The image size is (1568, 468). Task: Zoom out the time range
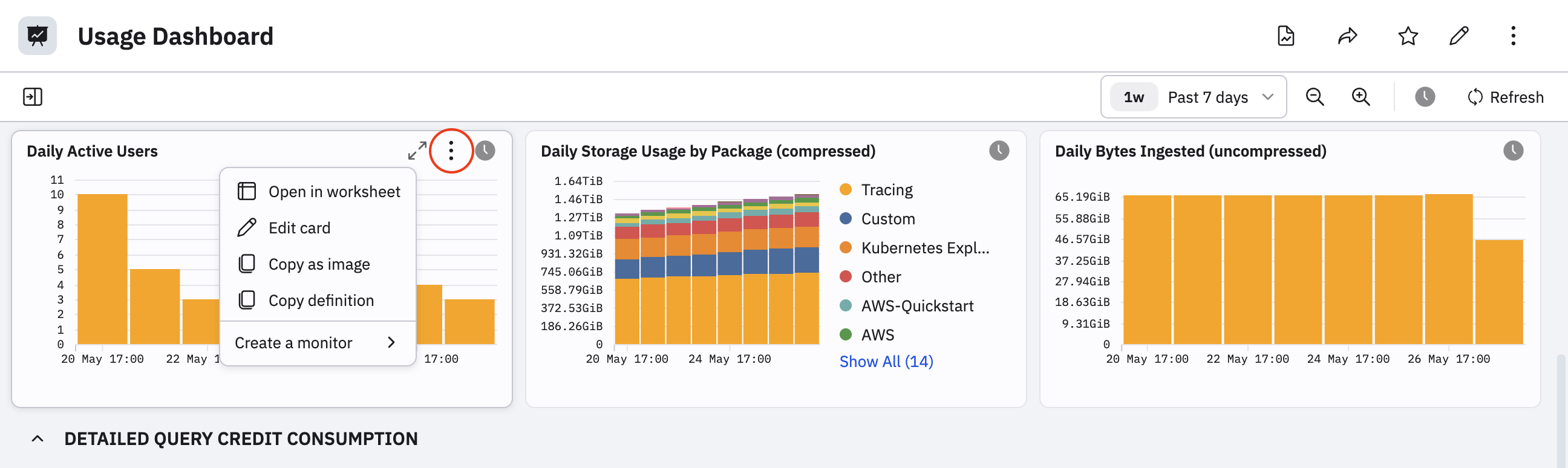click(1315, 97)
